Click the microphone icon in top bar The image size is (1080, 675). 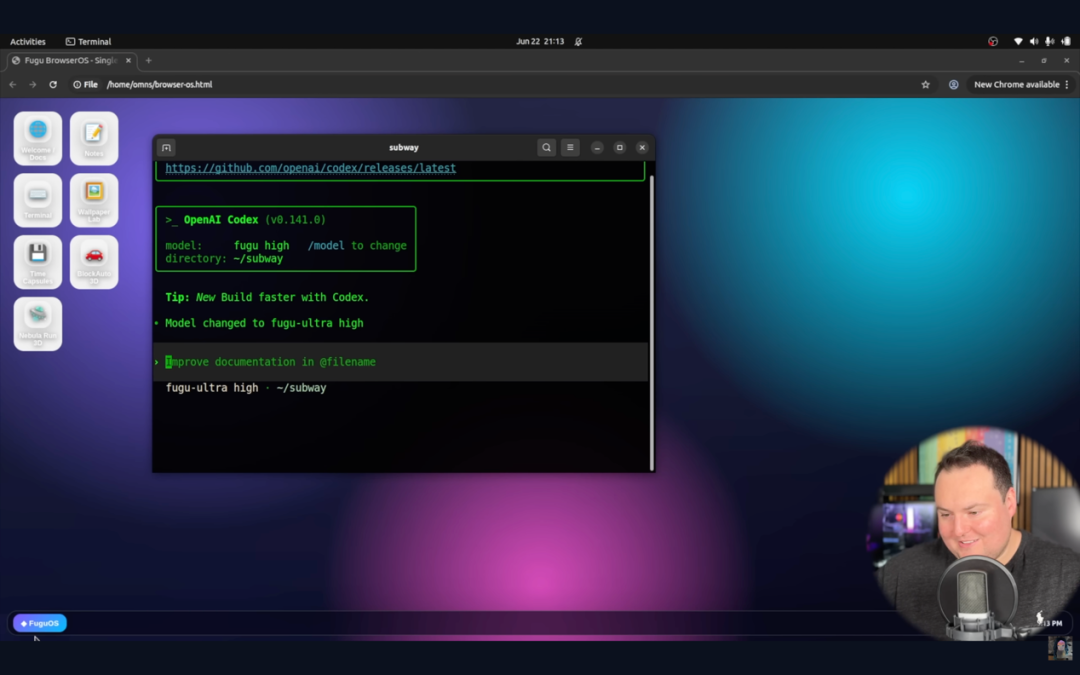[1049, 41]
